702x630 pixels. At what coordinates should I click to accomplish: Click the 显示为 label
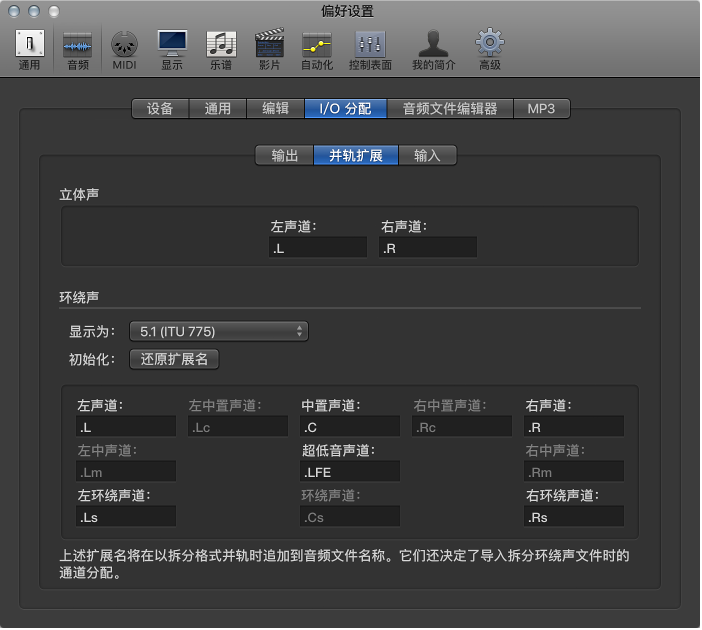(92, 332)
